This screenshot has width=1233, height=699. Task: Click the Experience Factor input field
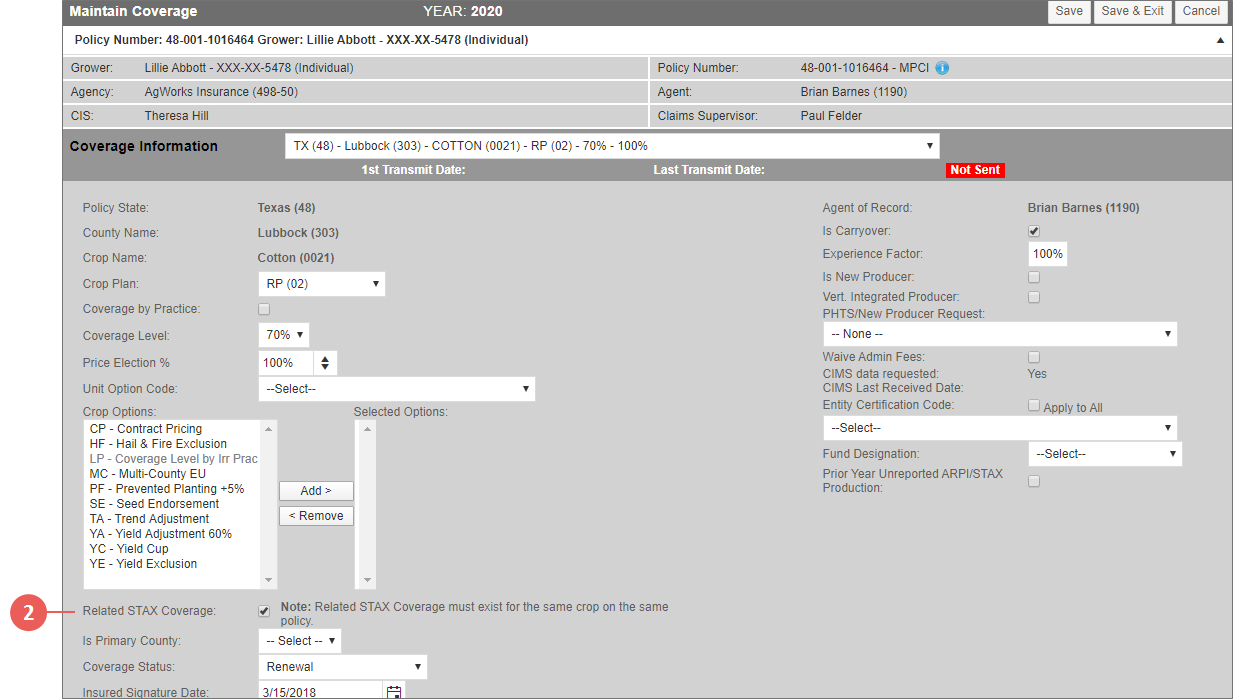tap(1047, 254)
